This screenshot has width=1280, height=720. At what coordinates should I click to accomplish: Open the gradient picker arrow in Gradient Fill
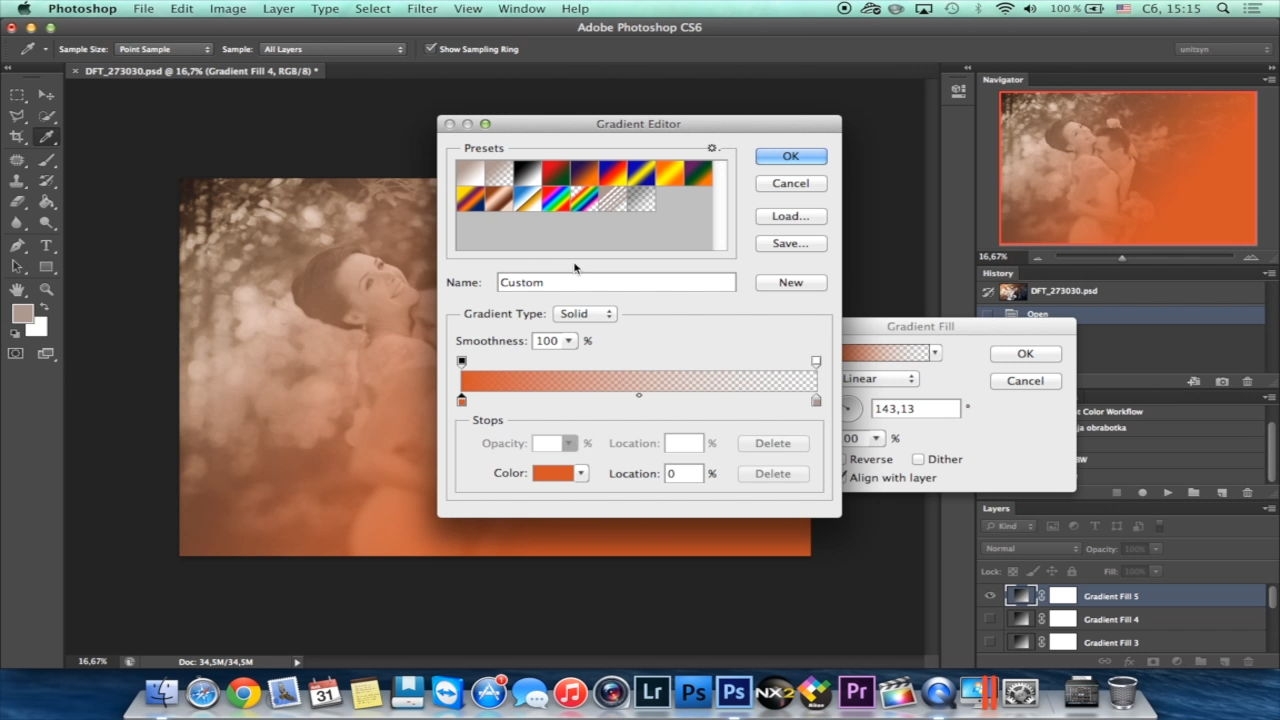coord(935,353)
